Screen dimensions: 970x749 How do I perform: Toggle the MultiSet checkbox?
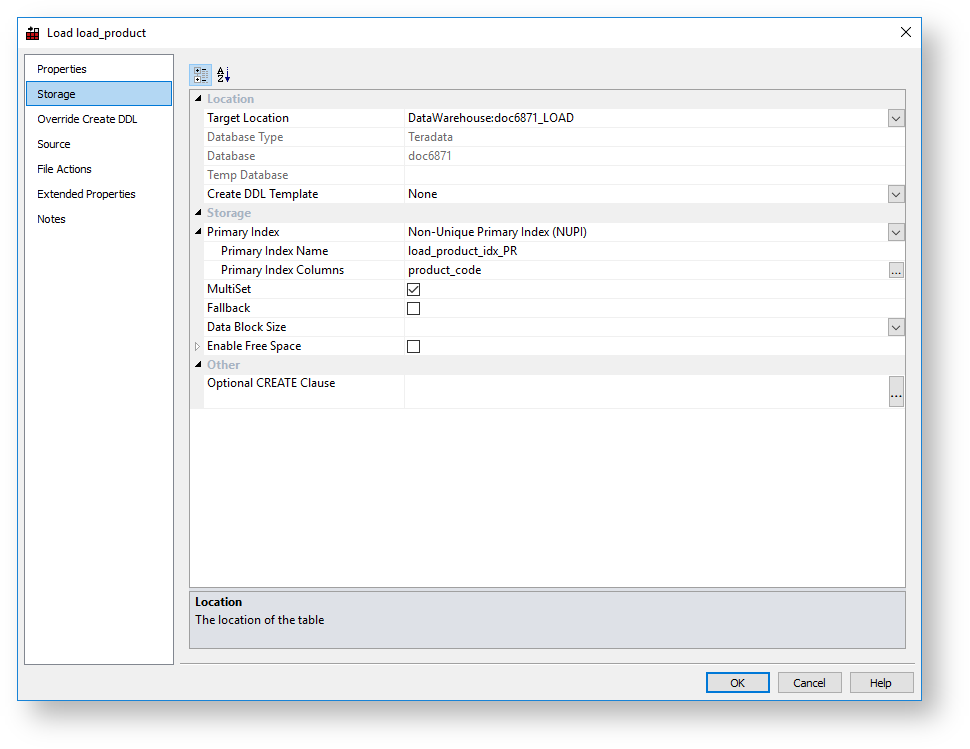[x=413, y=289]
